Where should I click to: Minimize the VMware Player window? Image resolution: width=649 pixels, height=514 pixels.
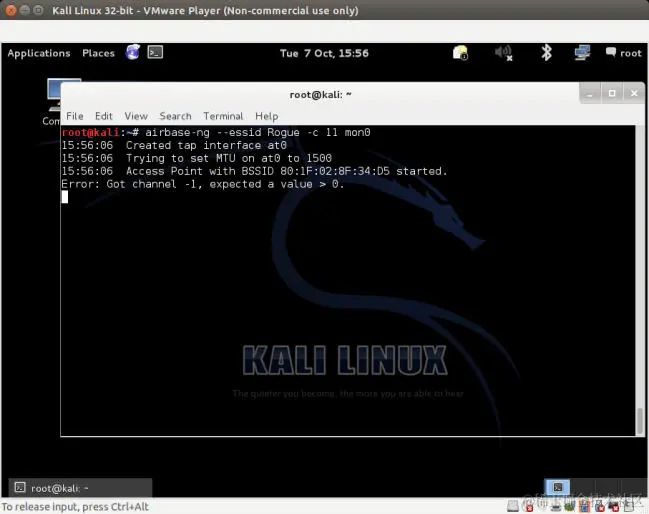point(25,10)
